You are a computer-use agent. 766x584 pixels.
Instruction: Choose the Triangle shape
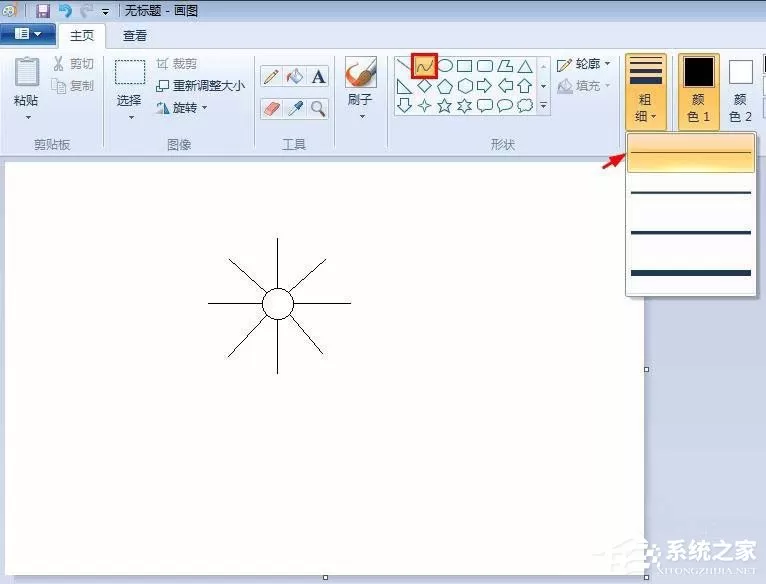point(525,65)
